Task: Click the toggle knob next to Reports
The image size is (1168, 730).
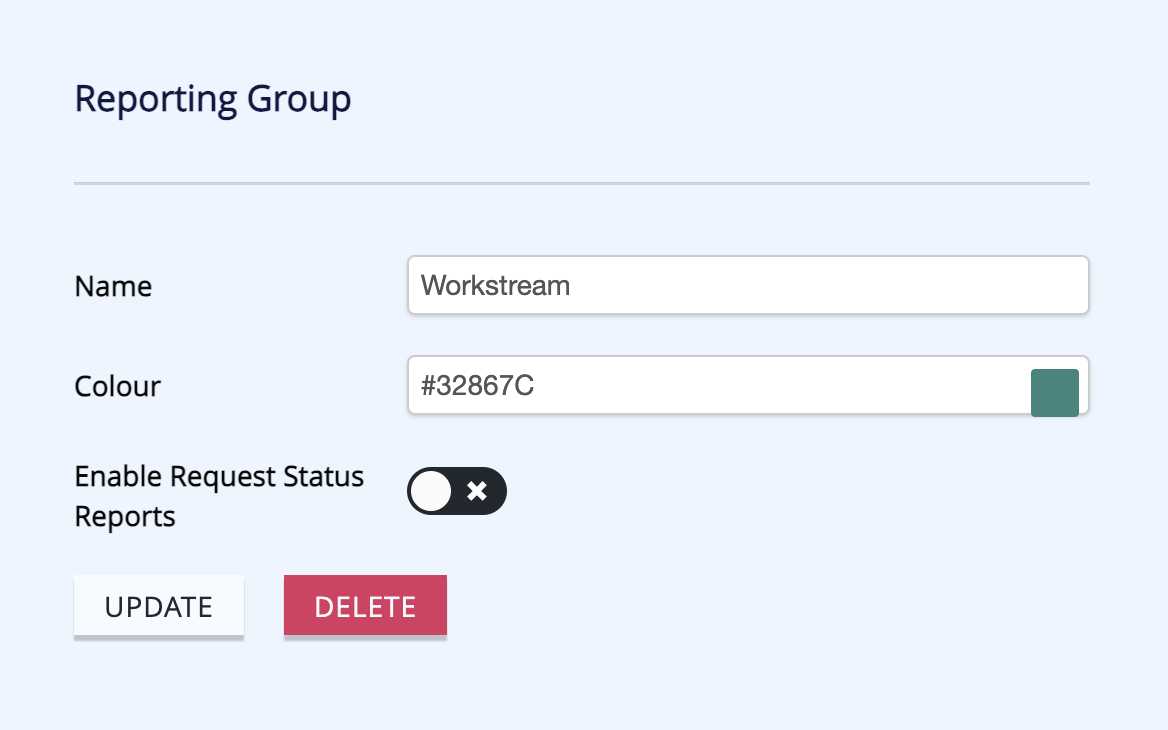Action: (x=433, y=491)
